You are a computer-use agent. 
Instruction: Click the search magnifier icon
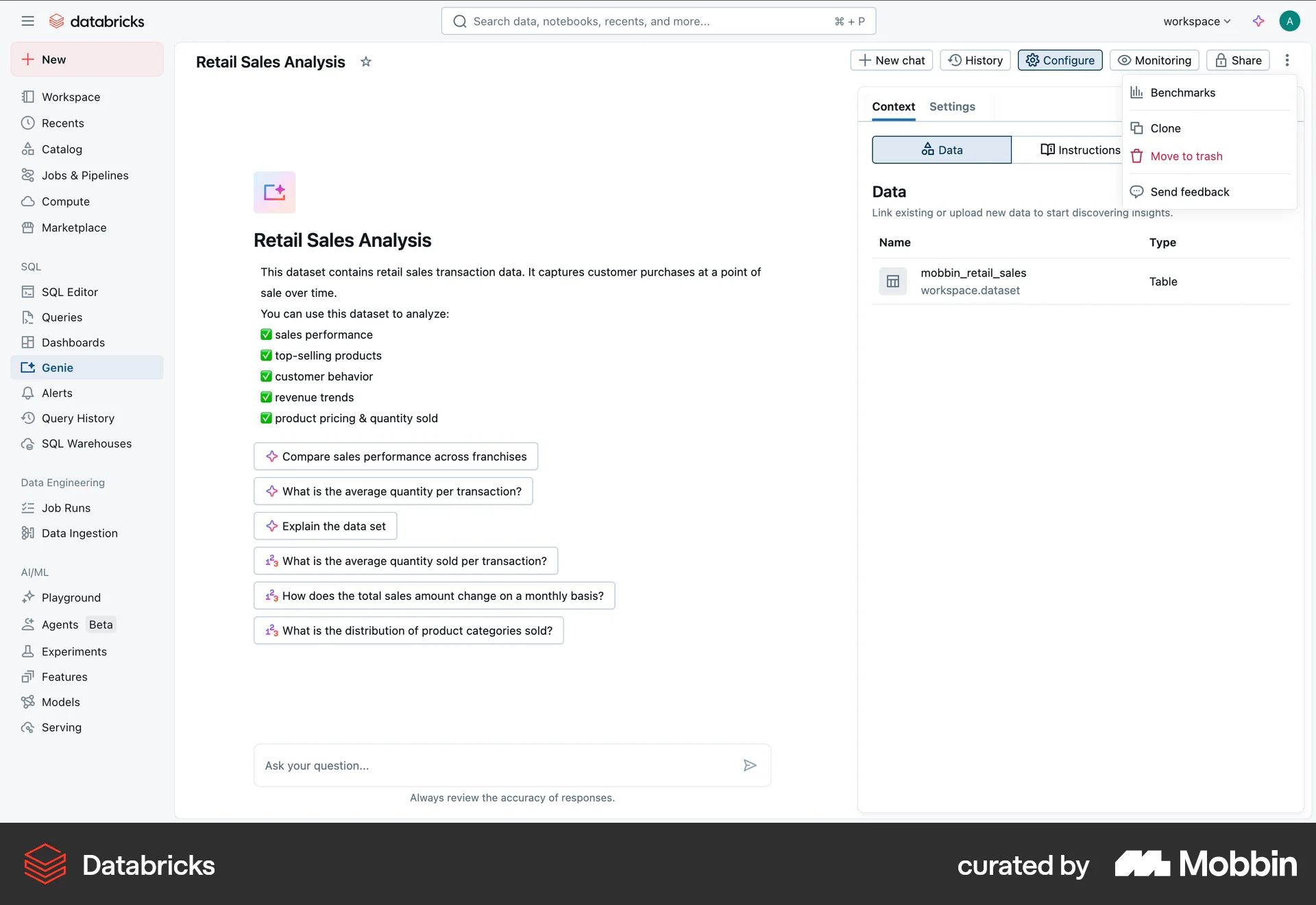click(x=460, y=21)
